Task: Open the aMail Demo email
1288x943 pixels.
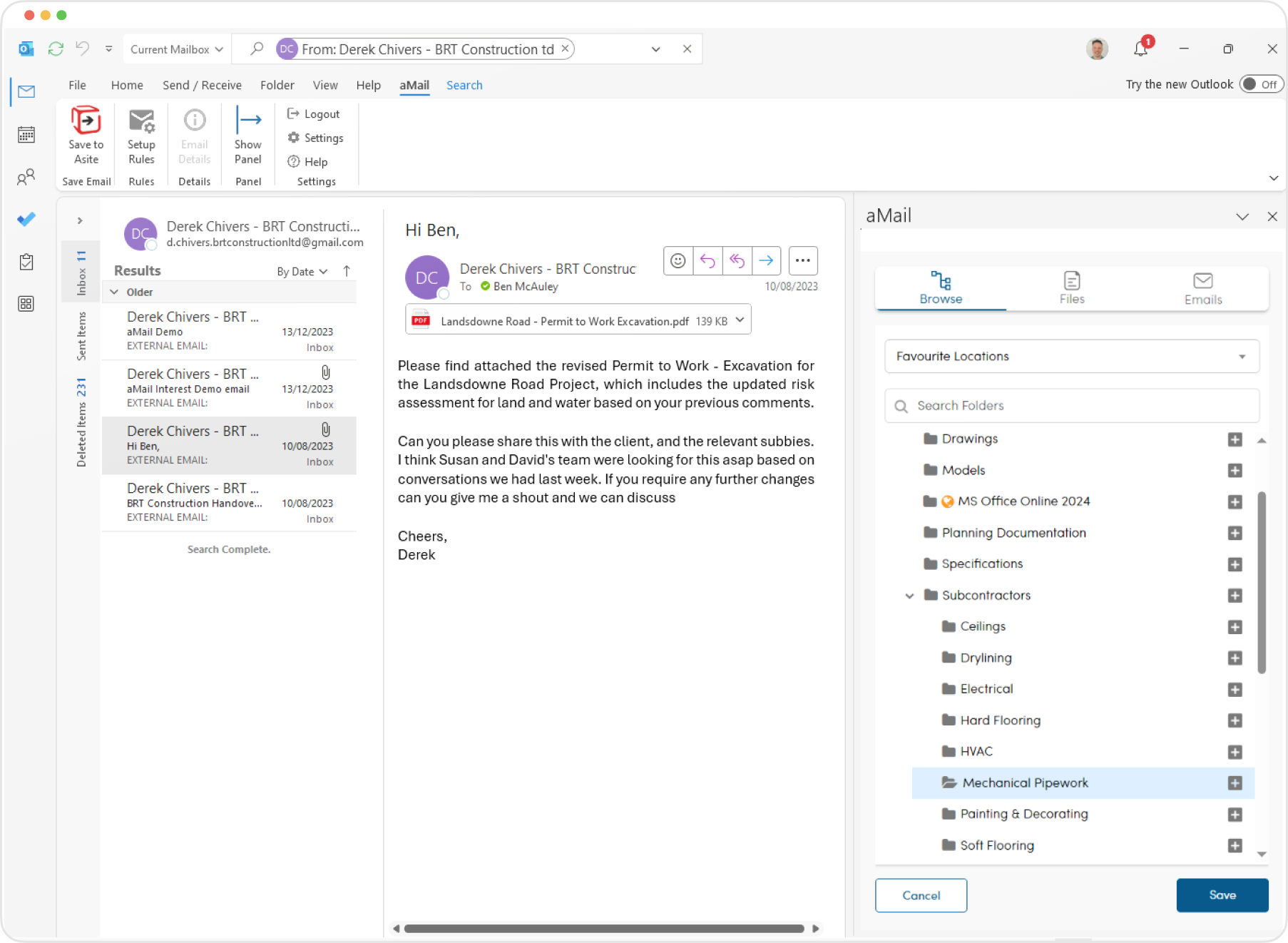Action: point(229,331)
